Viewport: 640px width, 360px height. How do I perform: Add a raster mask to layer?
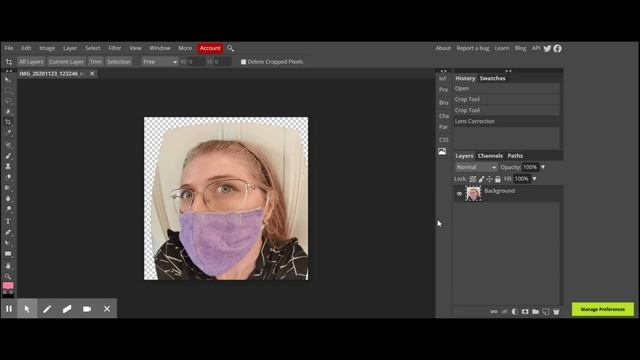coord(525,312)
